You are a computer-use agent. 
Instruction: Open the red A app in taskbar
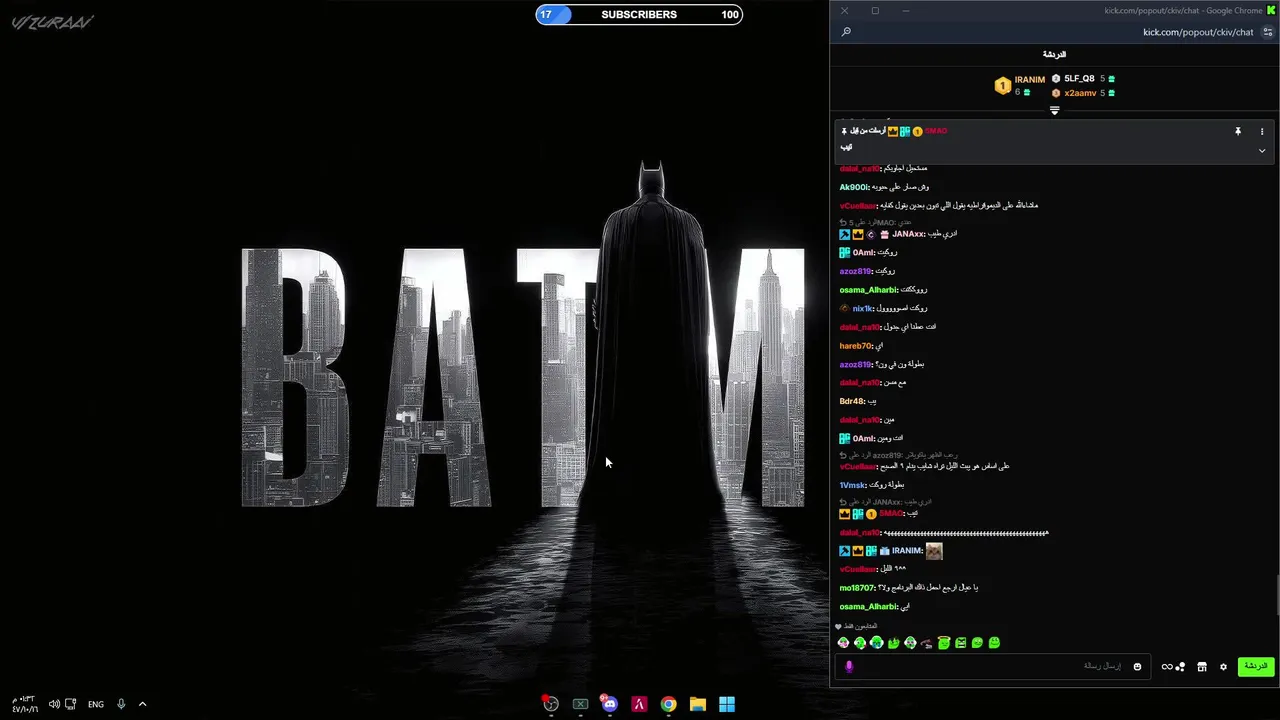pos(638,704)
